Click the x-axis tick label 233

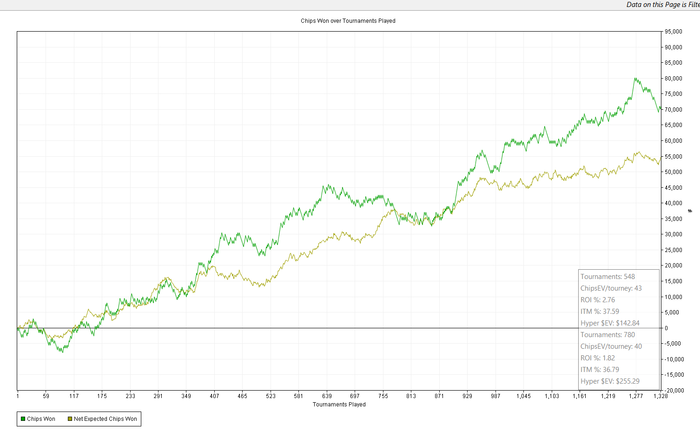(130, 396)
